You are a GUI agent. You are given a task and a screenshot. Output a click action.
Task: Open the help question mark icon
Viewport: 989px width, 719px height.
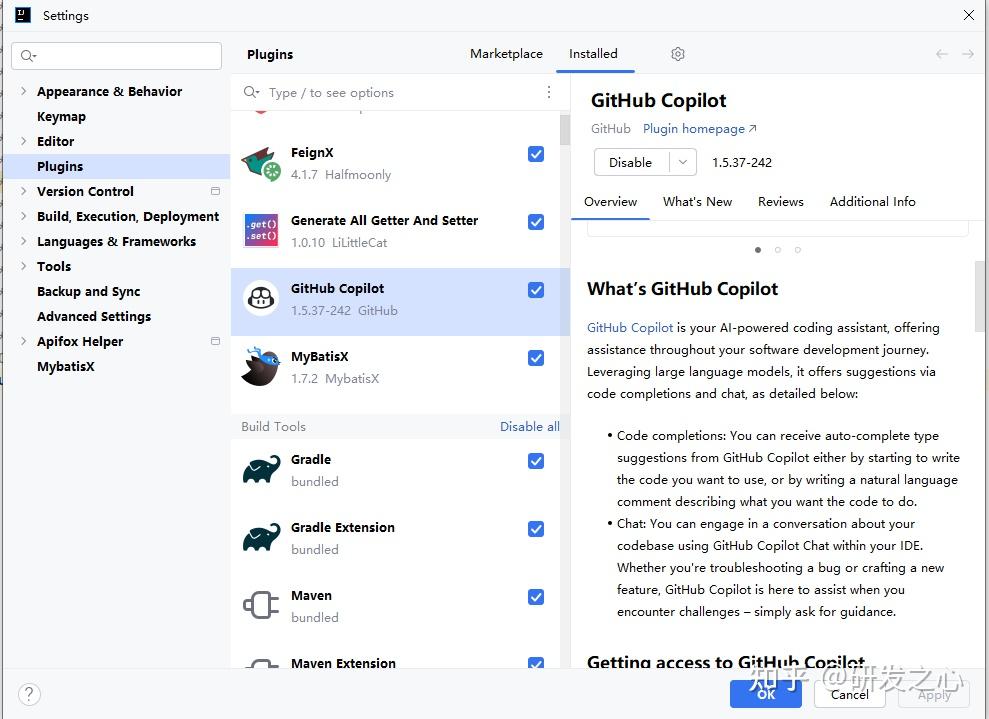point(29,694)
